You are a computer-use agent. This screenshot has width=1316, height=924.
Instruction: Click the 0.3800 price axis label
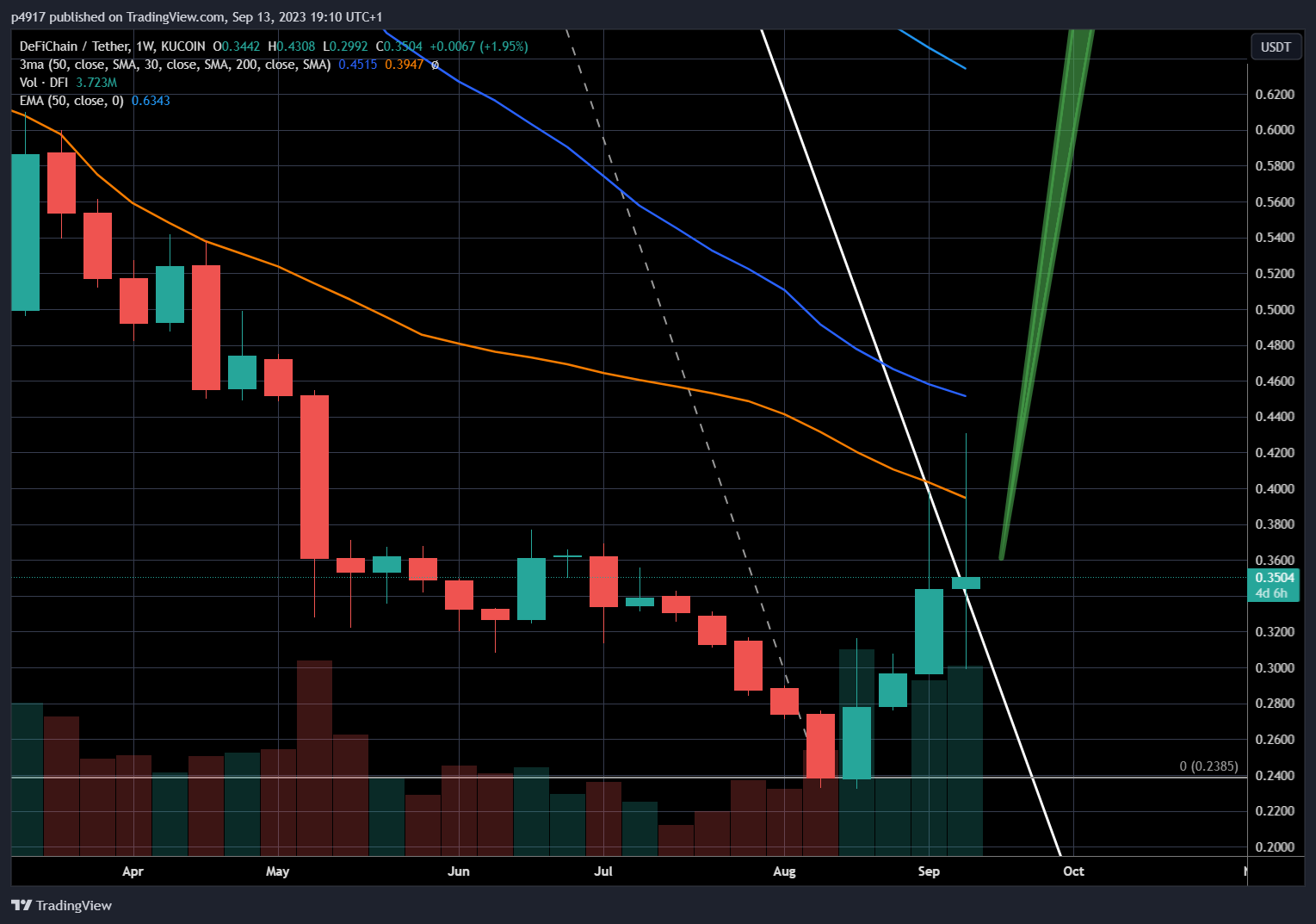coord(1275,524)
